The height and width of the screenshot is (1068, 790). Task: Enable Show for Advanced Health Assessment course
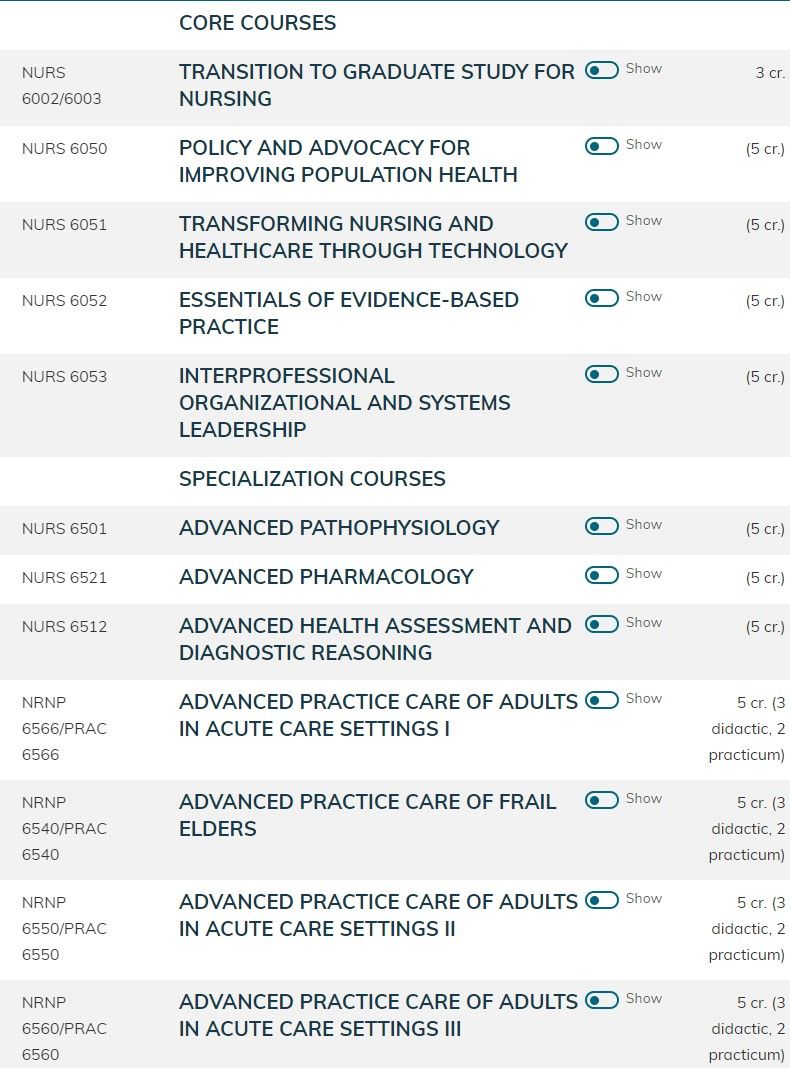tap(602, 624)
